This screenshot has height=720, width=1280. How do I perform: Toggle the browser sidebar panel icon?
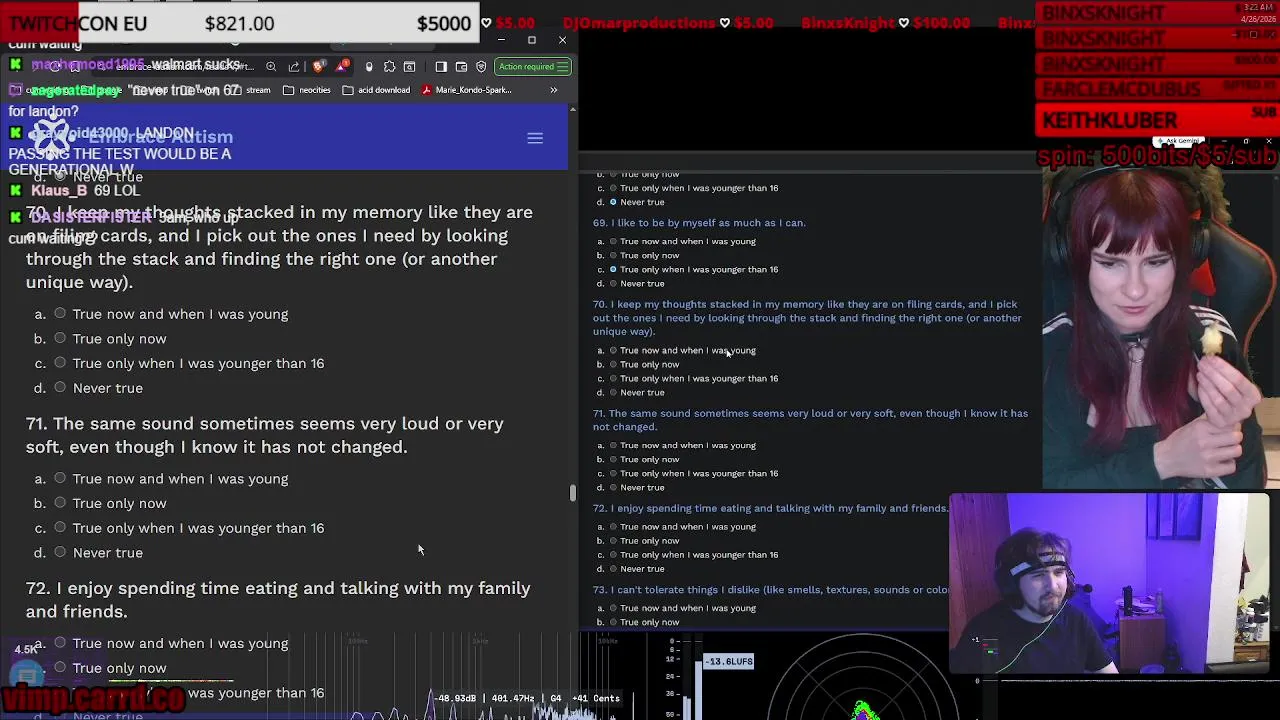pyautogui.click(x=441, y=67)
